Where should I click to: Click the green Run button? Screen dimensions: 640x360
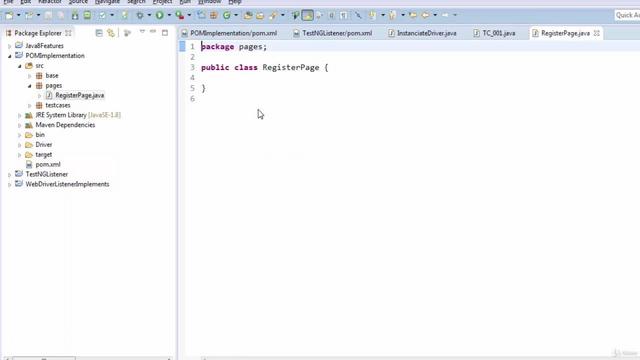tap(160, 16)
